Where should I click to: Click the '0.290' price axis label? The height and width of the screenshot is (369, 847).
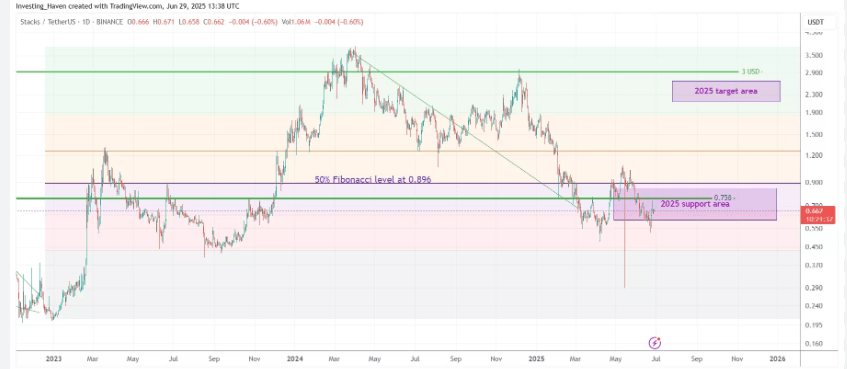tap(814, 287)
